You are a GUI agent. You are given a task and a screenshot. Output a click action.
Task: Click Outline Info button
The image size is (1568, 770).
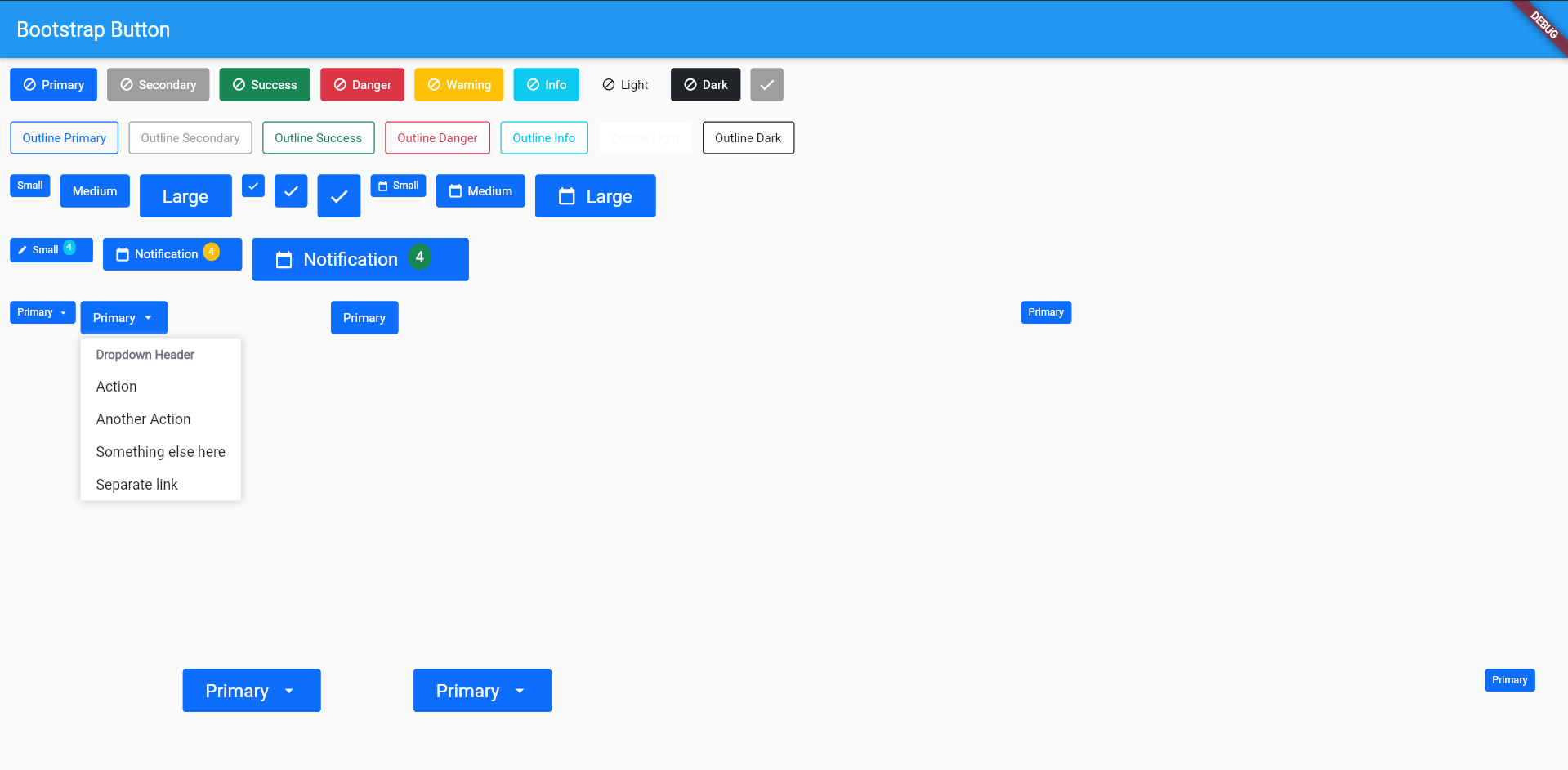point(544,138)
